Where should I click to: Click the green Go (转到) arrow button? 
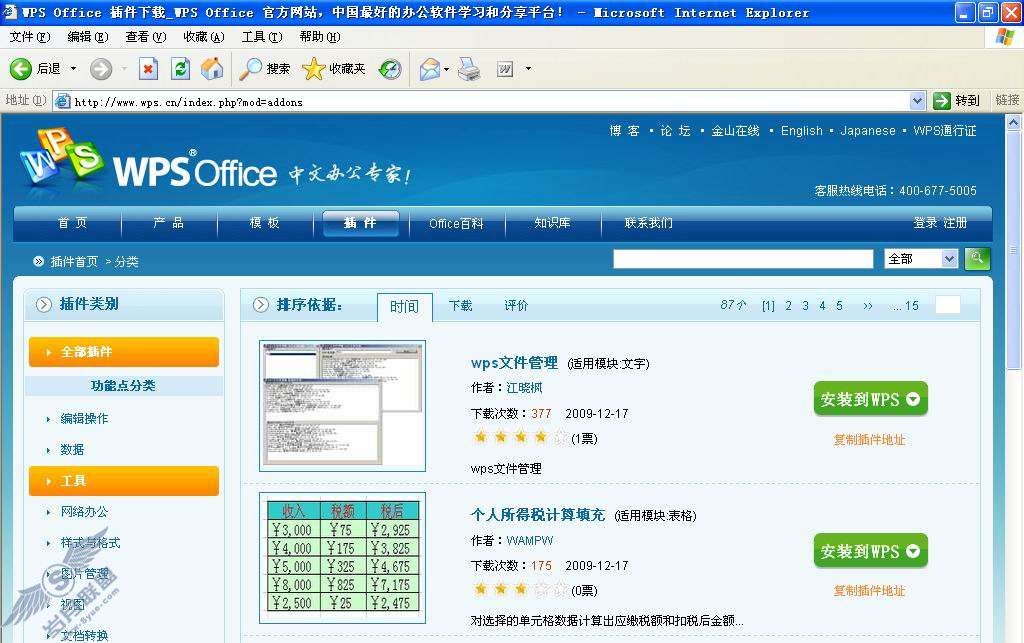(x=957, y=101)
